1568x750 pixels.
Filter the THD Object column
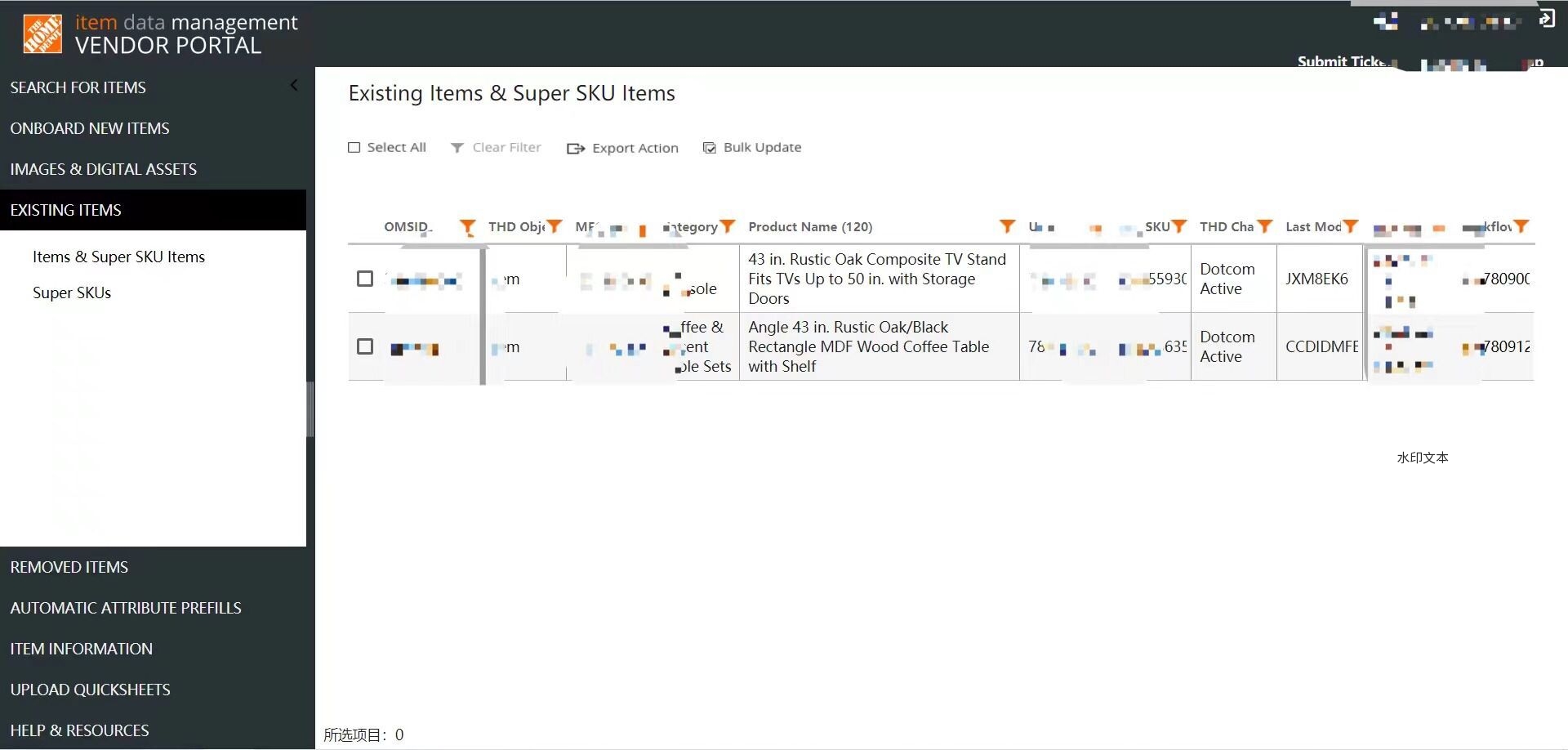(x=555, y=226)
